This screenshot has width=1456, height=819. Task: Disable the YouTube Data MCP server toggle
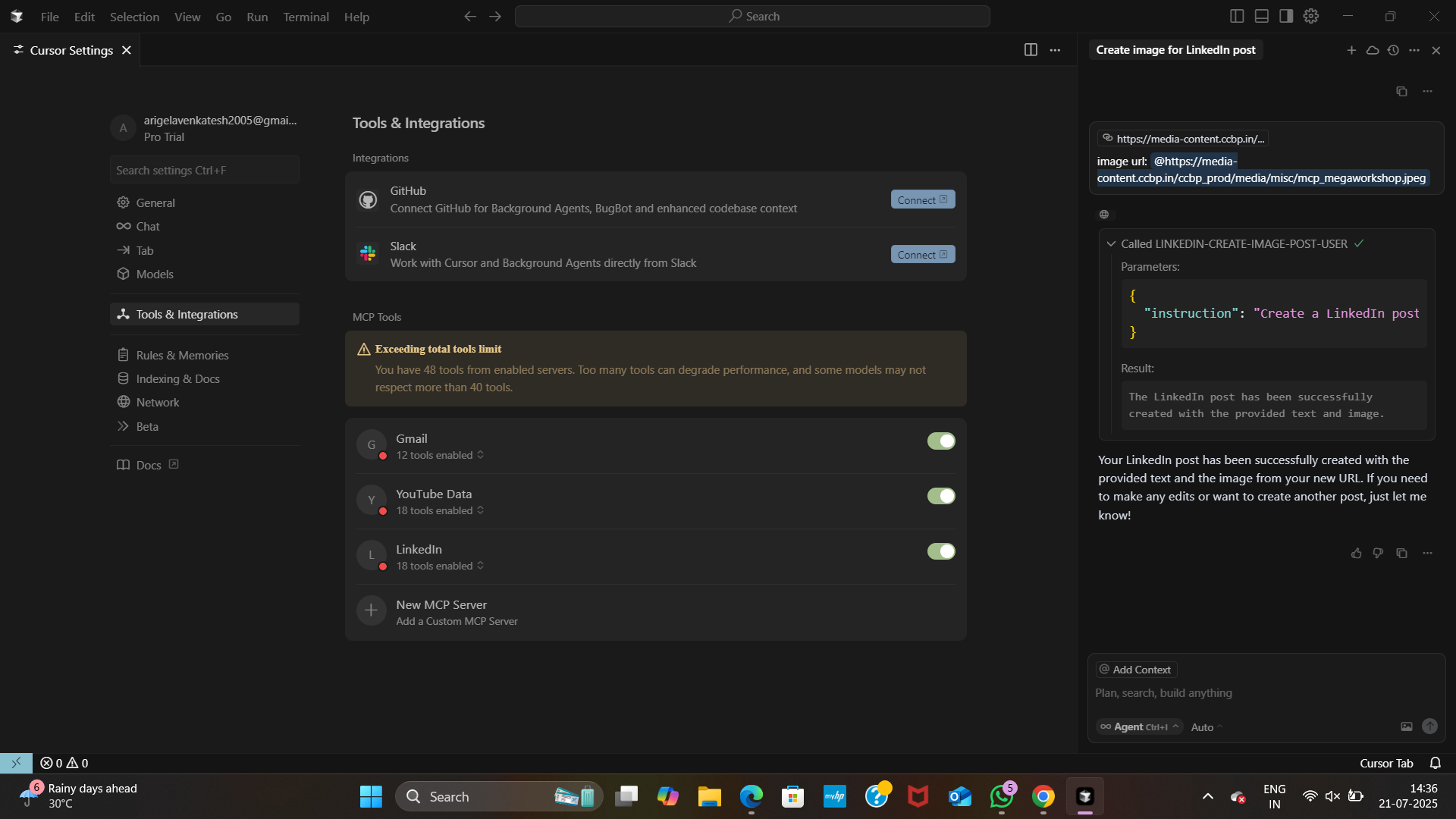tap(941, 496)
